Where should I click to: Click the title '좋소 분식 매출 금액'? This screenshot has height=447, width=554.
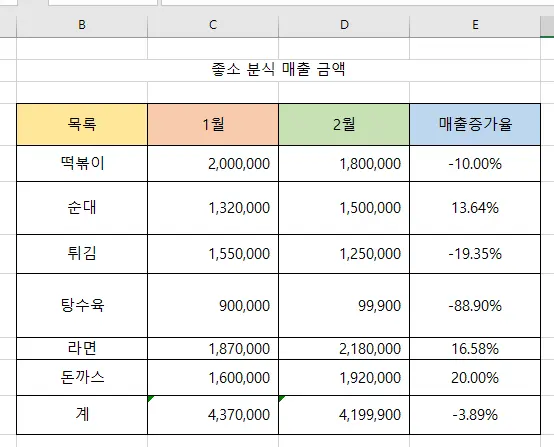pyautogui.click(x=278, y=69)
